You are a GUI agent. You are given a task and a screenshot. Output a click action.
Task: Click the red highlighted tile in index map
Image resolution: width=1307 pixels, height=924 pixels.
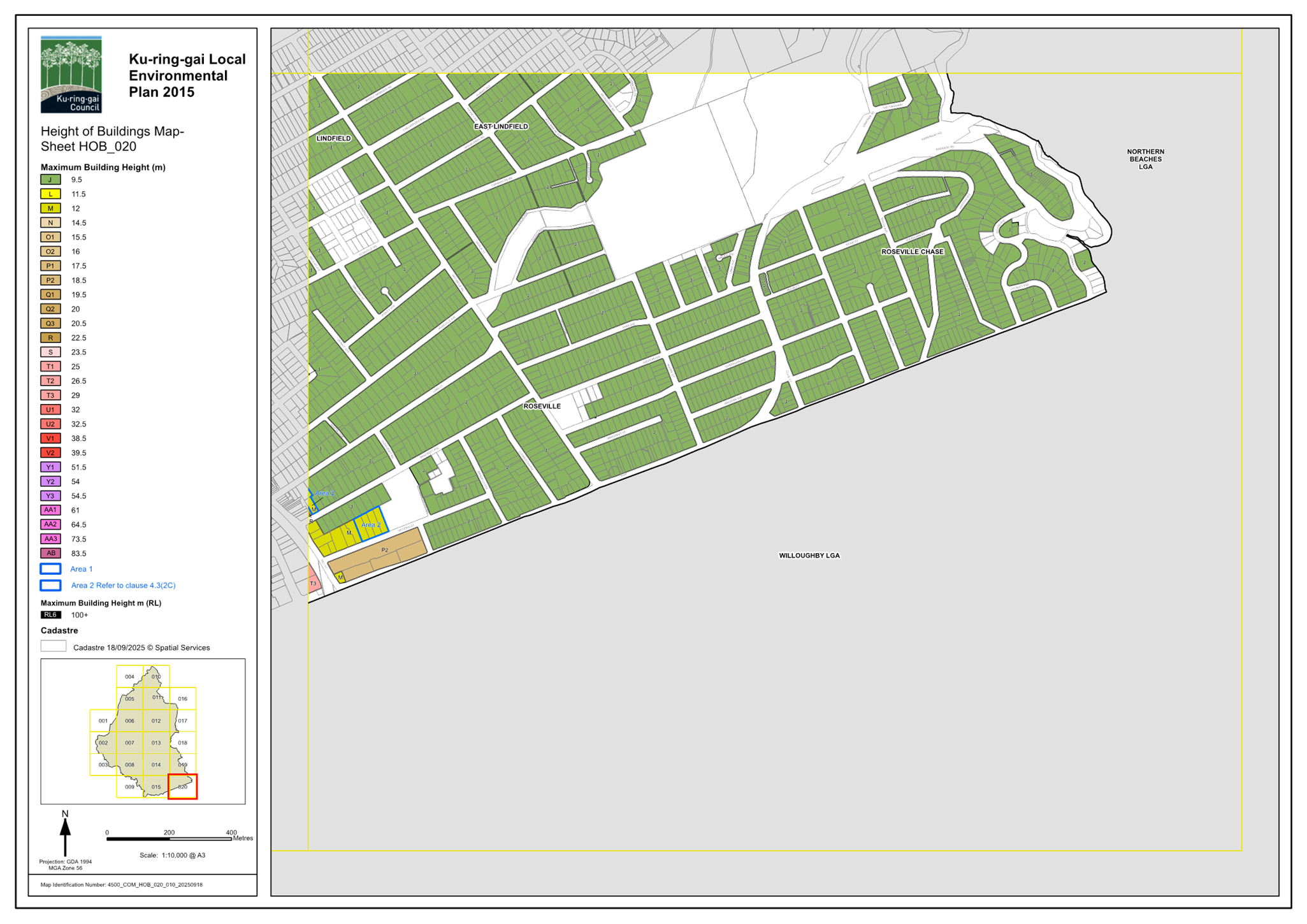tap(182, 786)
